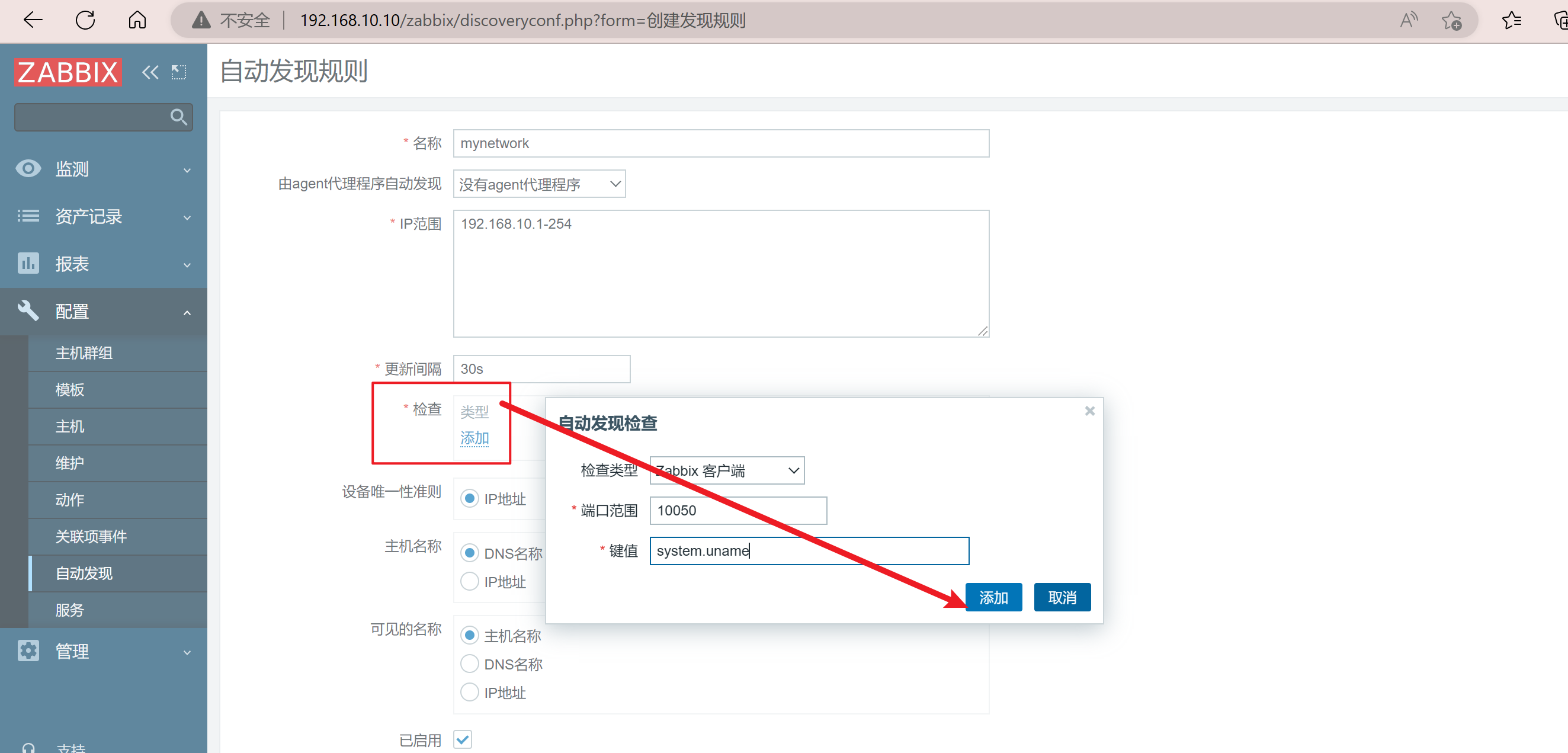
Task: Open the 检查类型 dropdown
Action: point(727,470)
